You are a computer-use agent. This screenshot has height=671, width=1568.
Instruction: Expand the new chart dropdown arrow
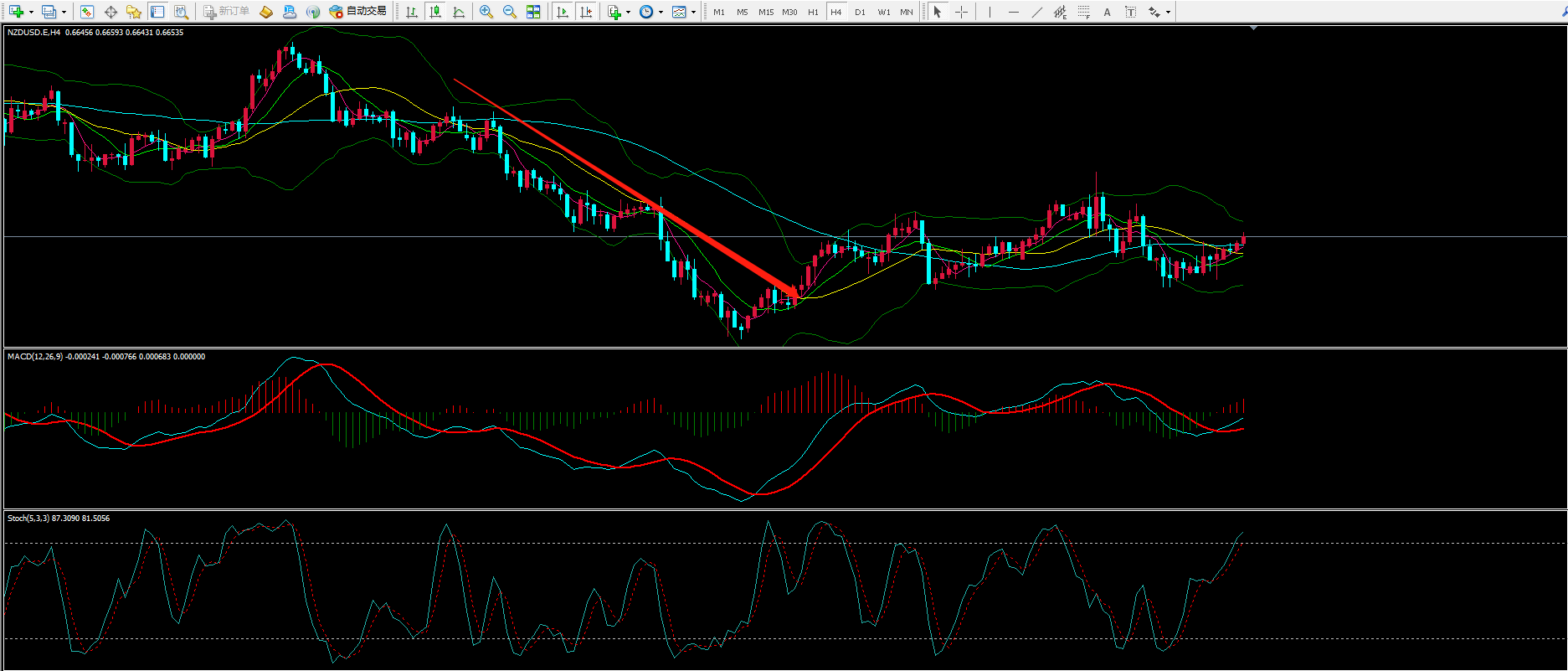click(x=31, y=12)
